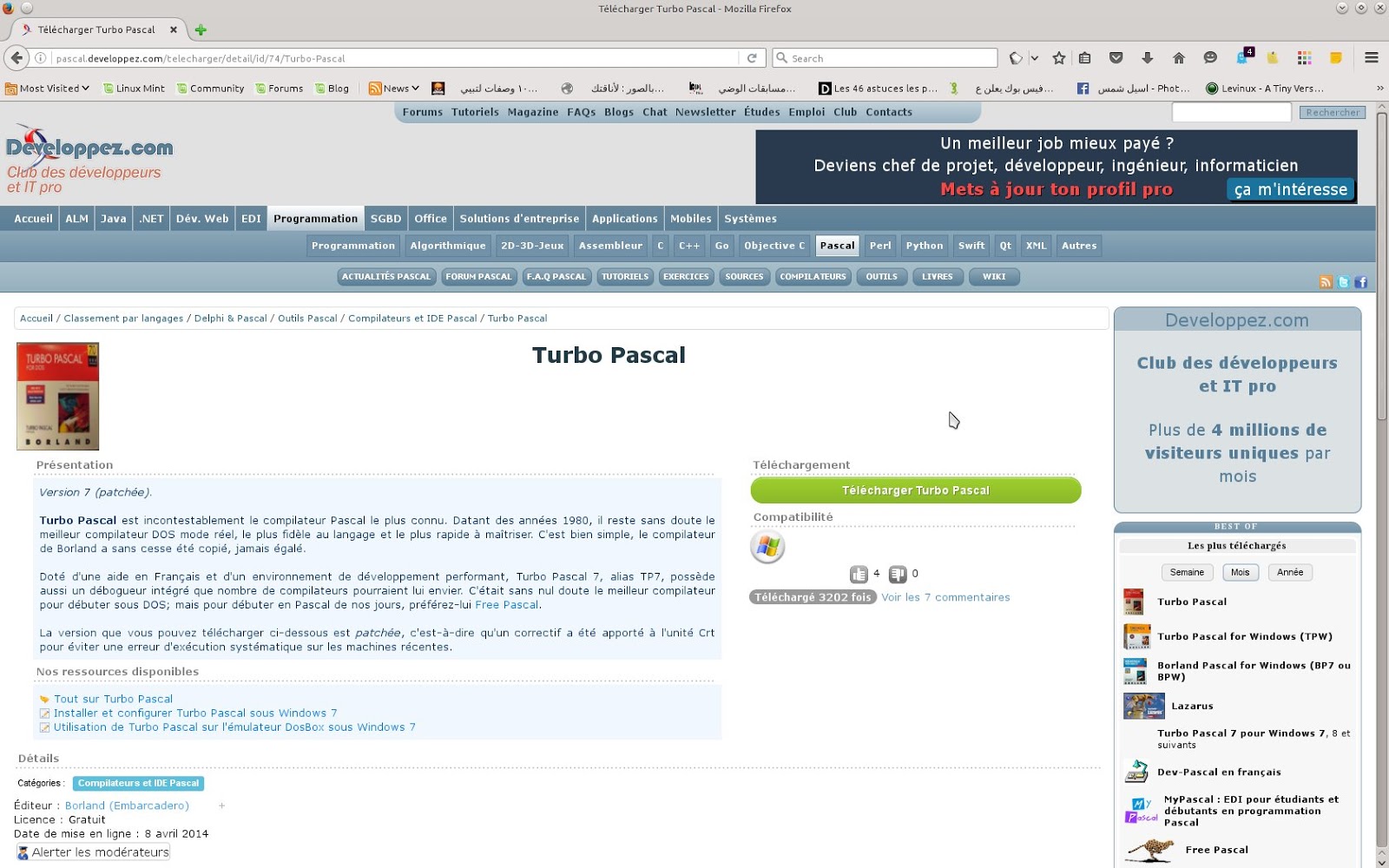Image resolution: width=1389 pixels, height=868 pixels.
Task: Click the Rechercher site search button
Action: click(x=1333, y=113)
